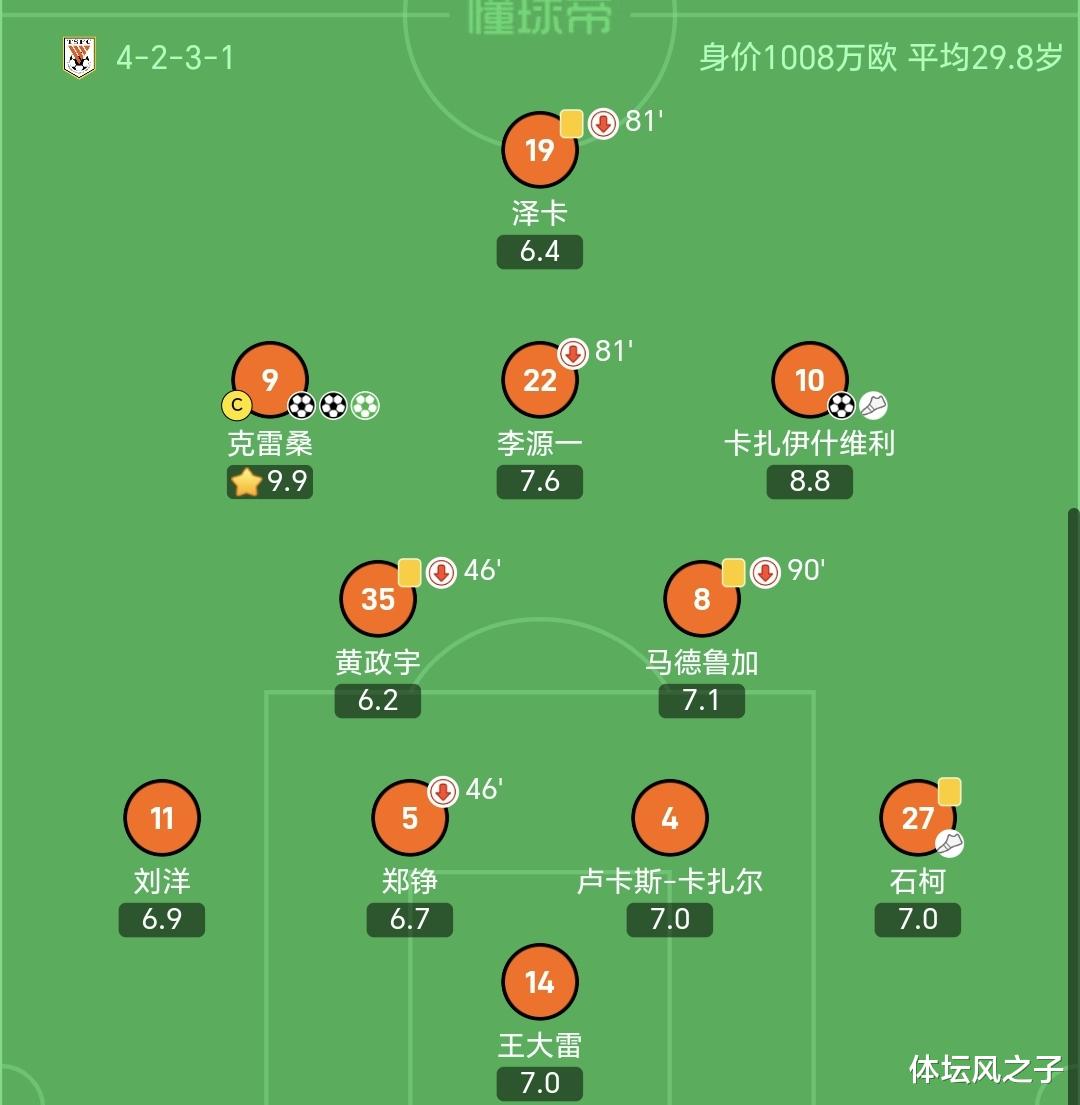Click the 4-2-3-1 formation label
Screen dimensions: 1080x1105
[x=175, y=57]
